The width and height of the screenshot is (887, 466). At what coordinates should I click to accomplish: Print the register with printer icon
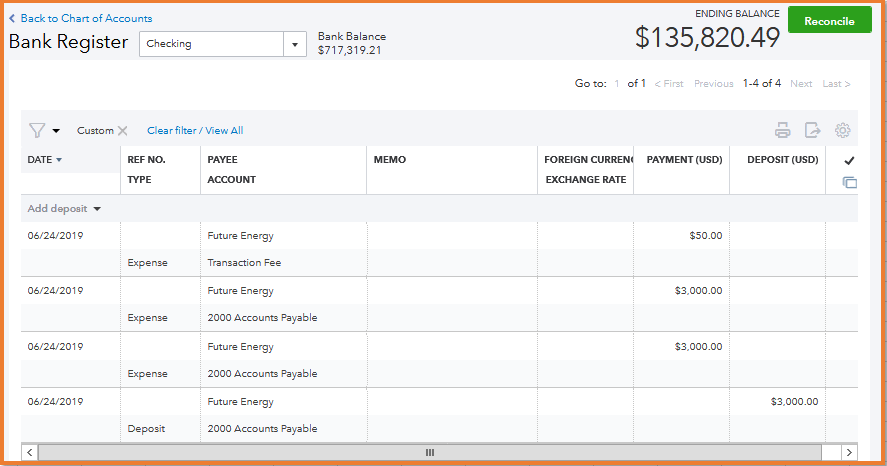[783, 131]
